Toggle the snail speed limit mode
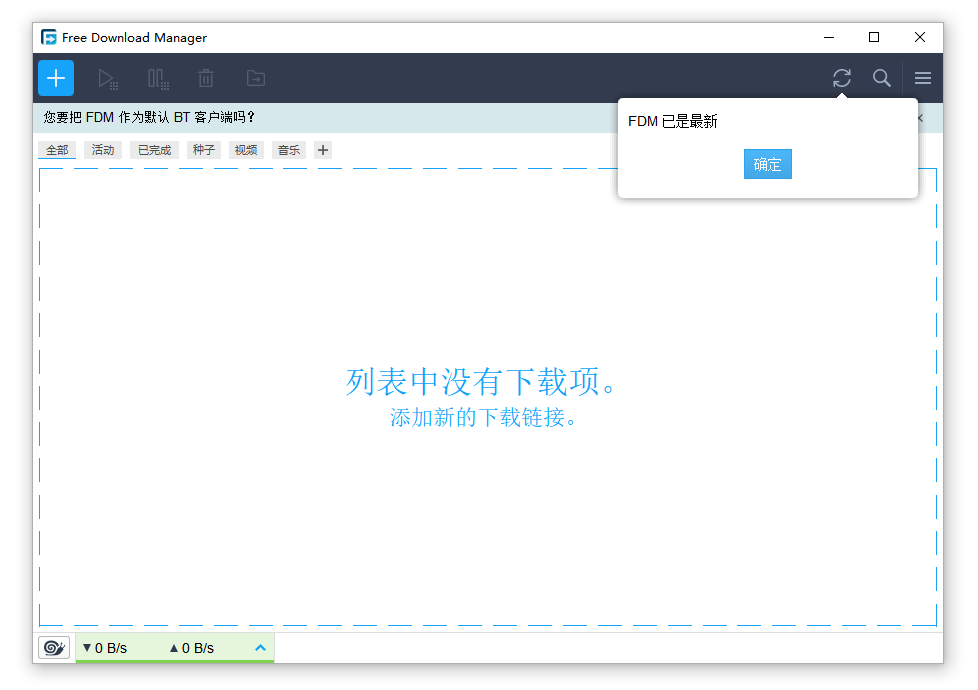978x690 pixels. pyautogui.click(x=53, y=647)
